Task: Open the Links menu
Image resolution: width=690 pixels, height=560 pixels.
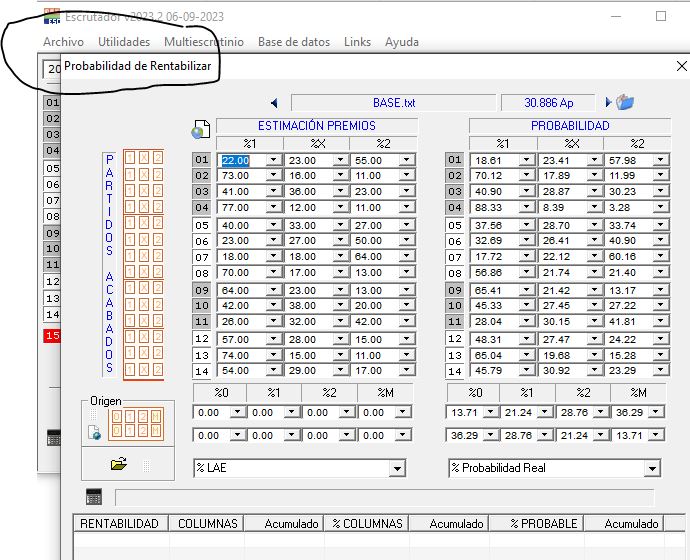Action: [357, 42]
